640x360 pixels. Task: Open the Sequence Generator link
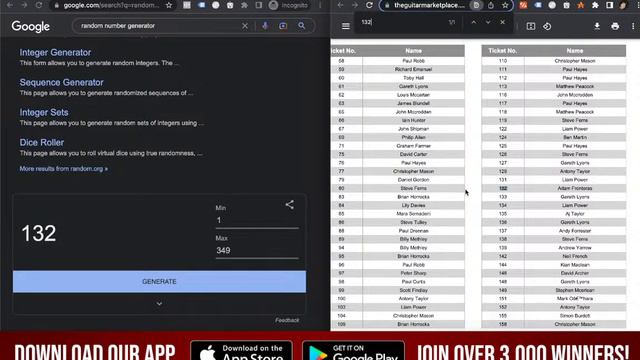pyautogui.click(x=62, y=82)
